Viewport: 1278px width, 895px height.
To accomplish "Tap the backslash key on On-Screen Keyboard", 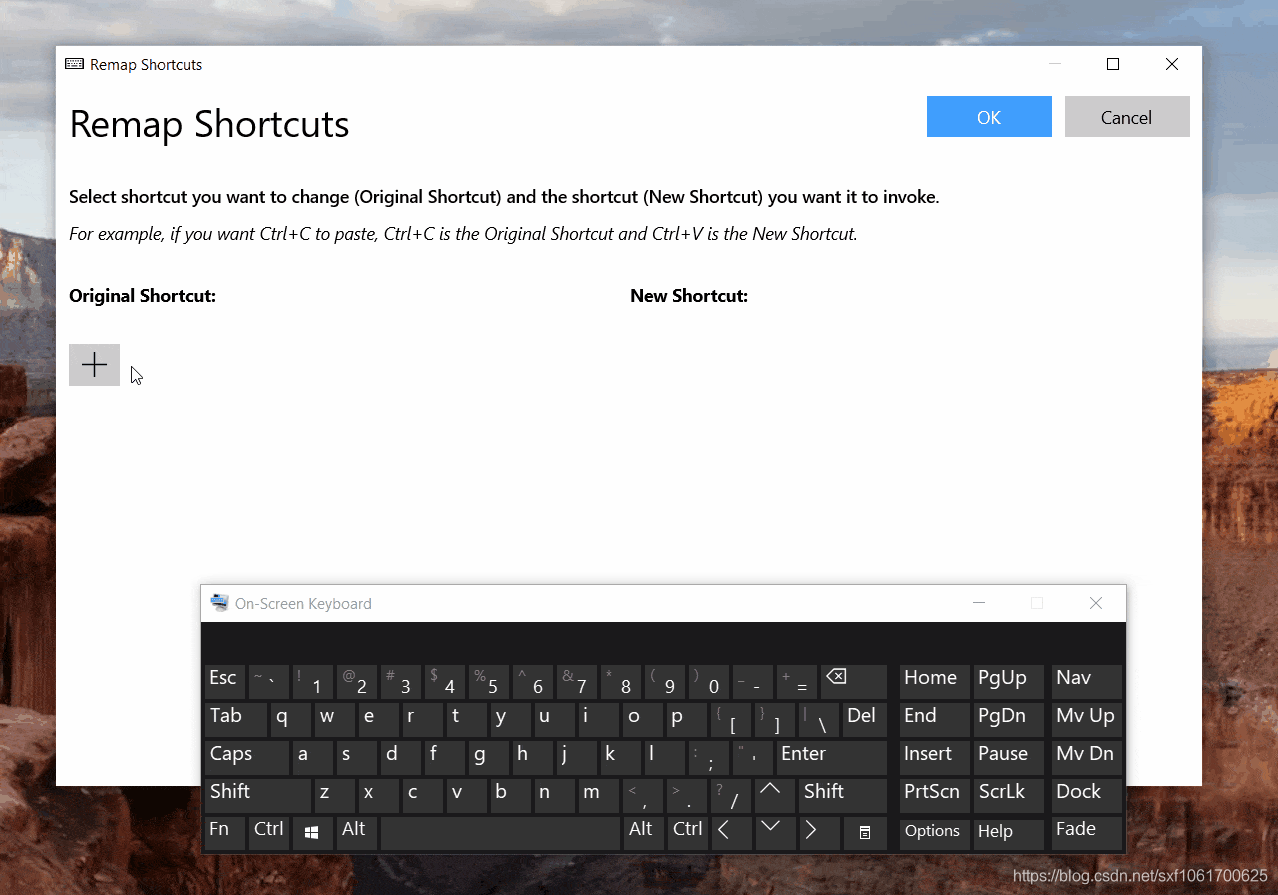I will 819,719.
